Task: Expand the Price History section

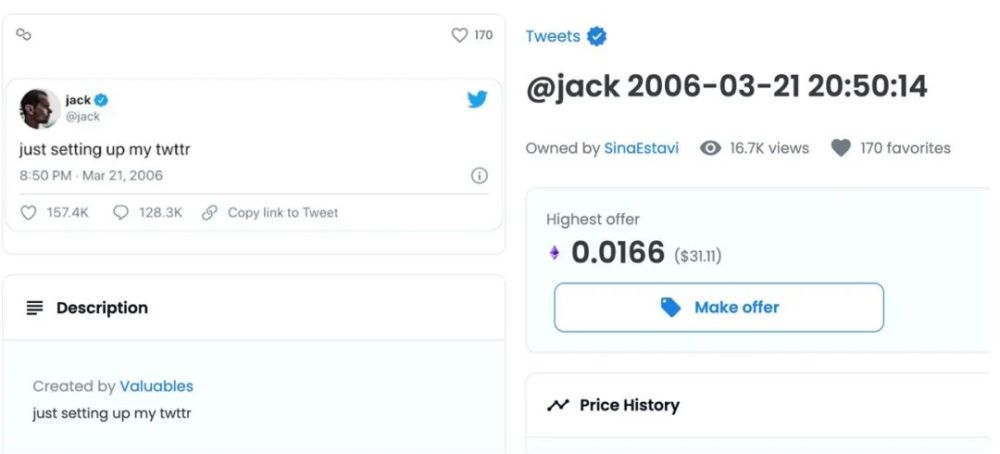Action: (x=629, y=405)
